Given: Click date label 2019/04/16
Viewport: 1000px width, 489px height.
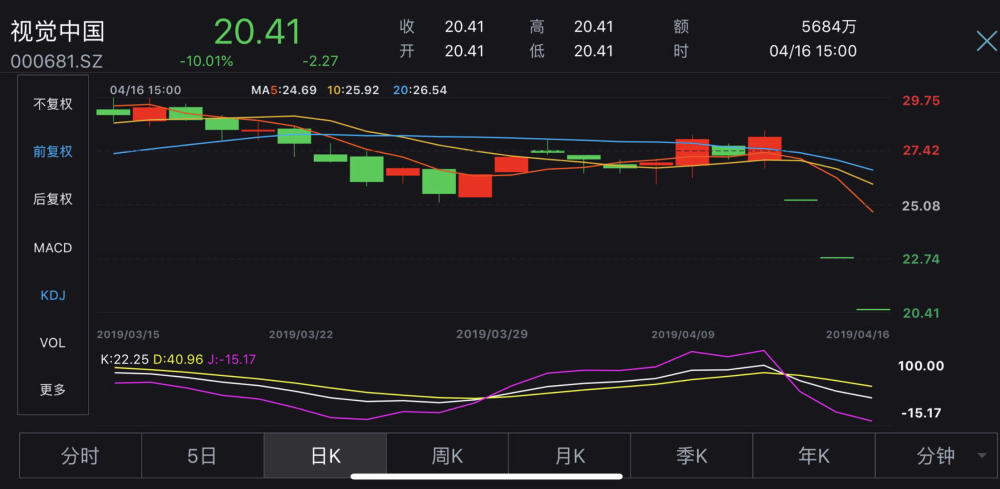Looking at the screenshot, I should 858,334.
